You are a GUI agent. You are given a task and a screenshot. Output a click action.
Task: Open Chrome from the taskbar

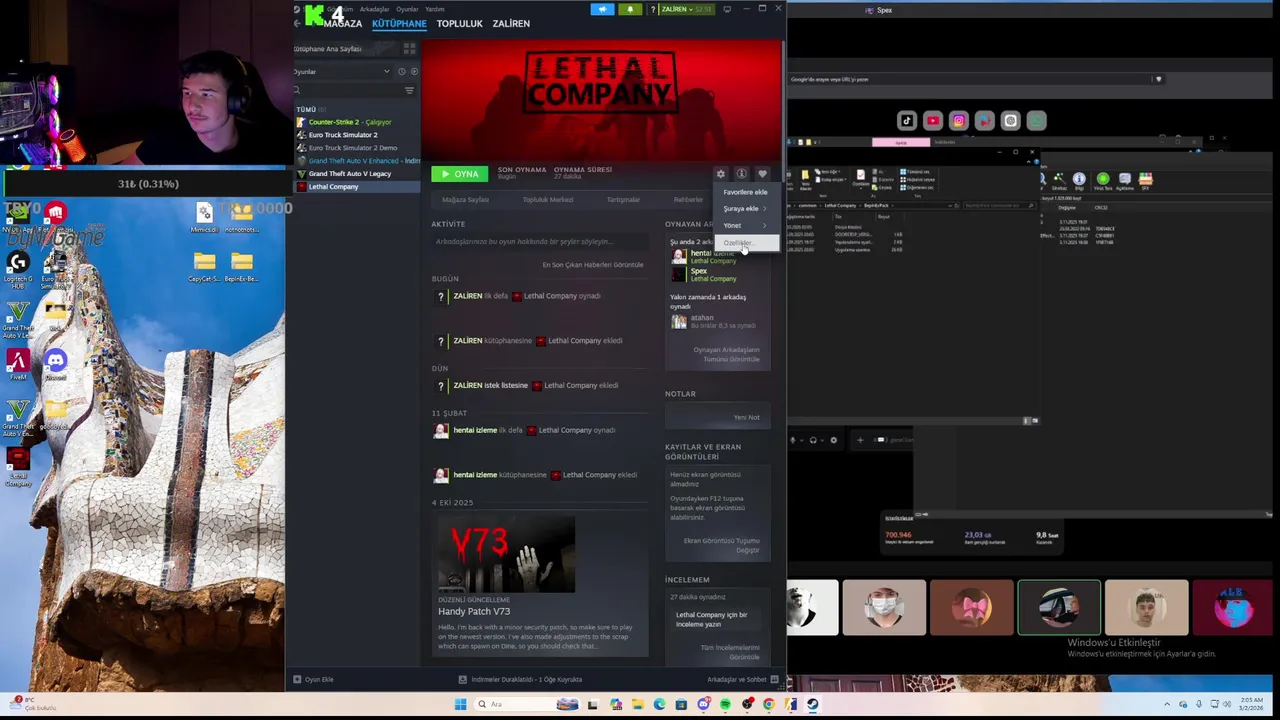coord(768,704)
